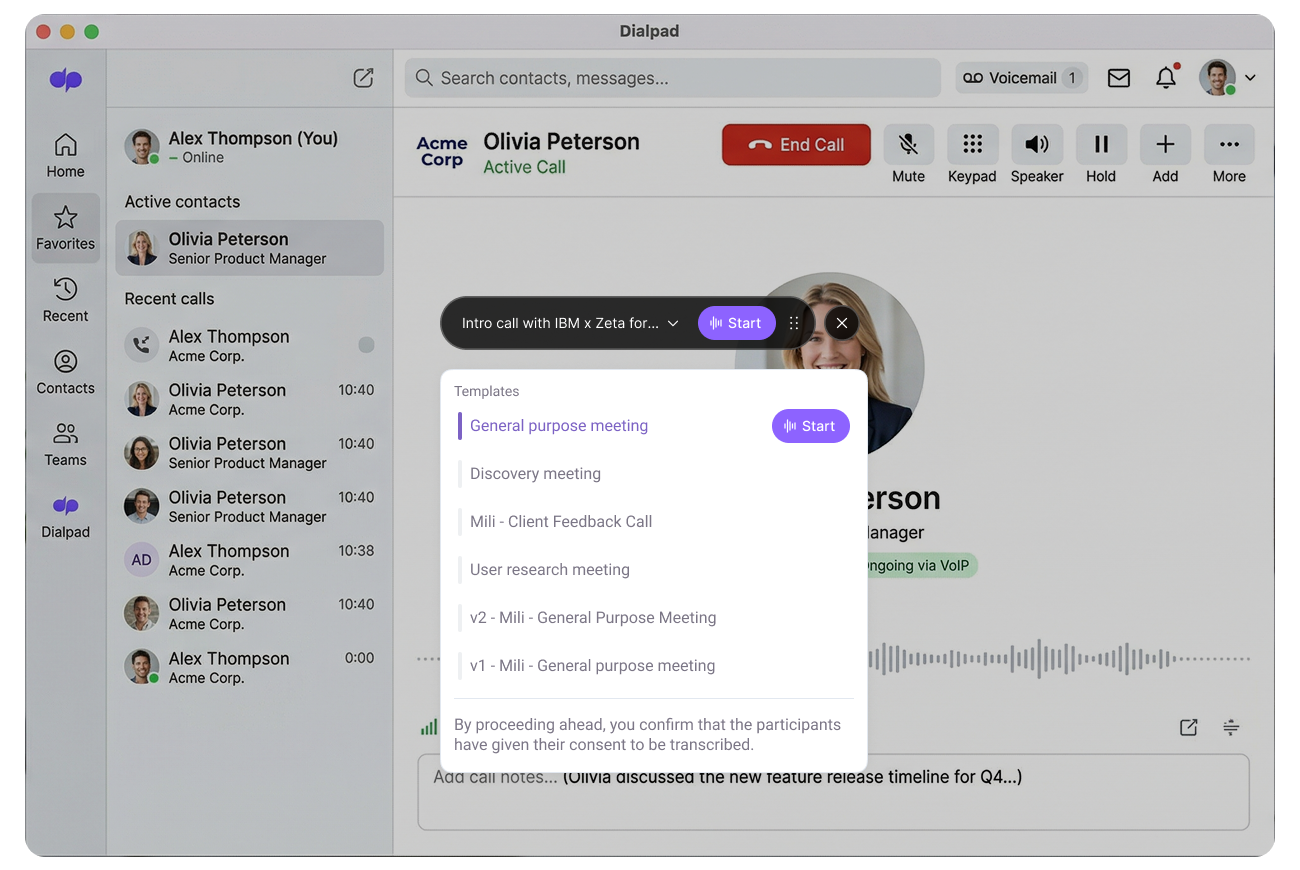1300x870 pixels.
Task: Click the Acme Corp logo in call header
Action: pos(442,152)
